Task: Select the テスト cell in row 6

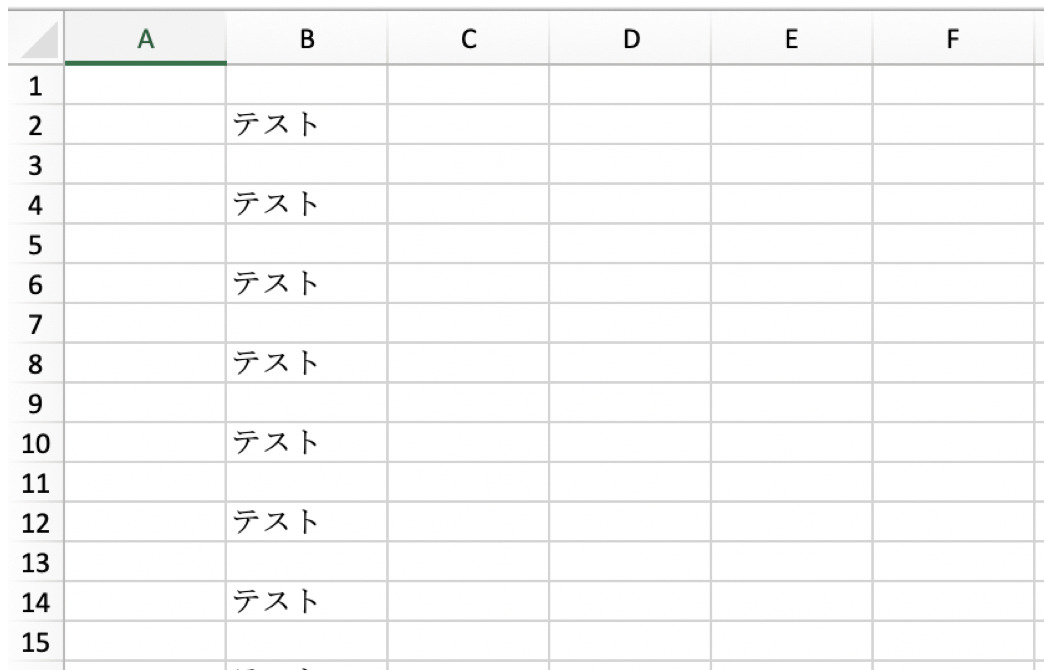Action: [x=306, y=284]
